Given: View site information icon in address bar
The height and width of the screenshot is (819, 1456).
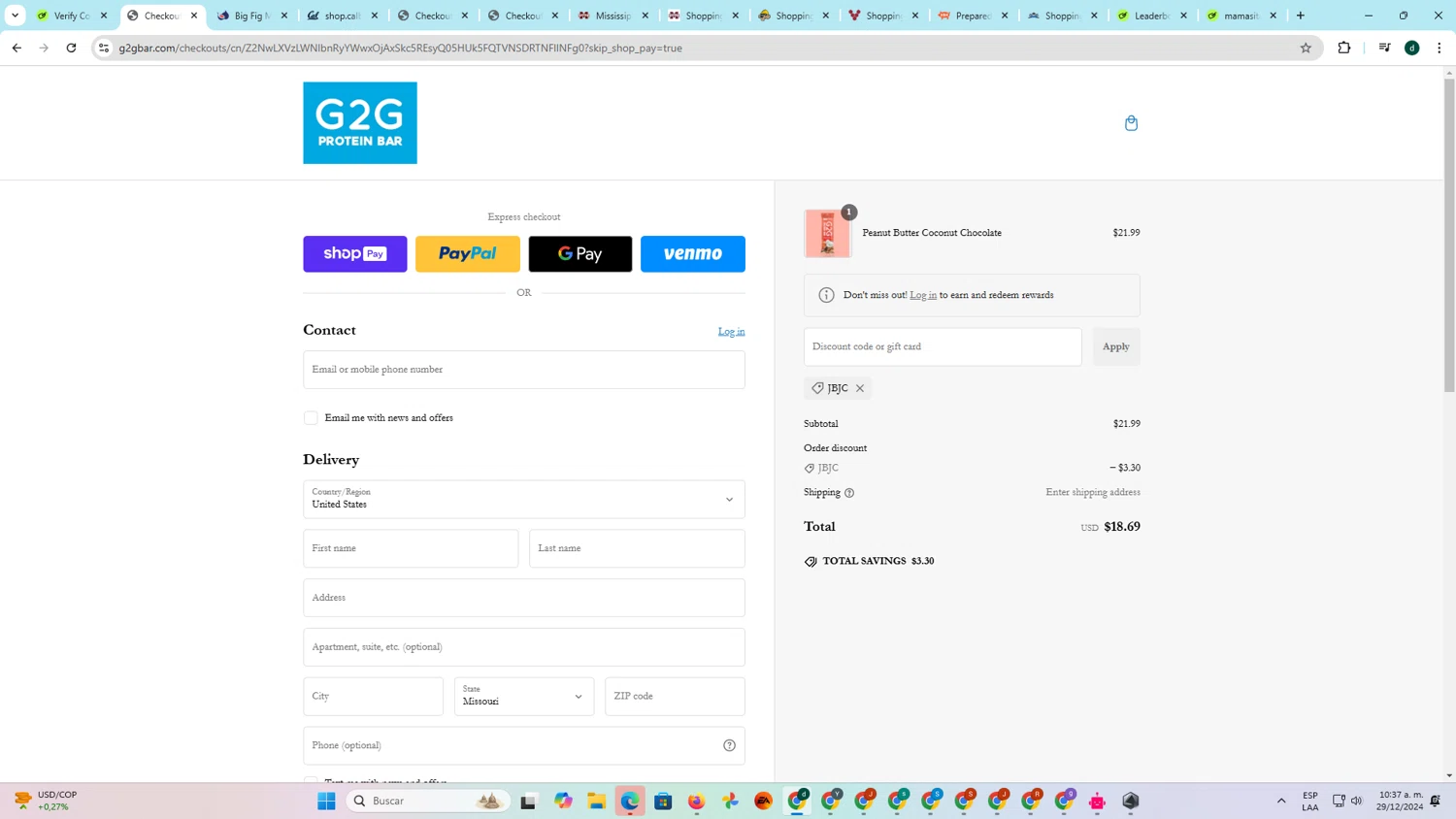Looking at the screenshot, I should pos(104,48).
